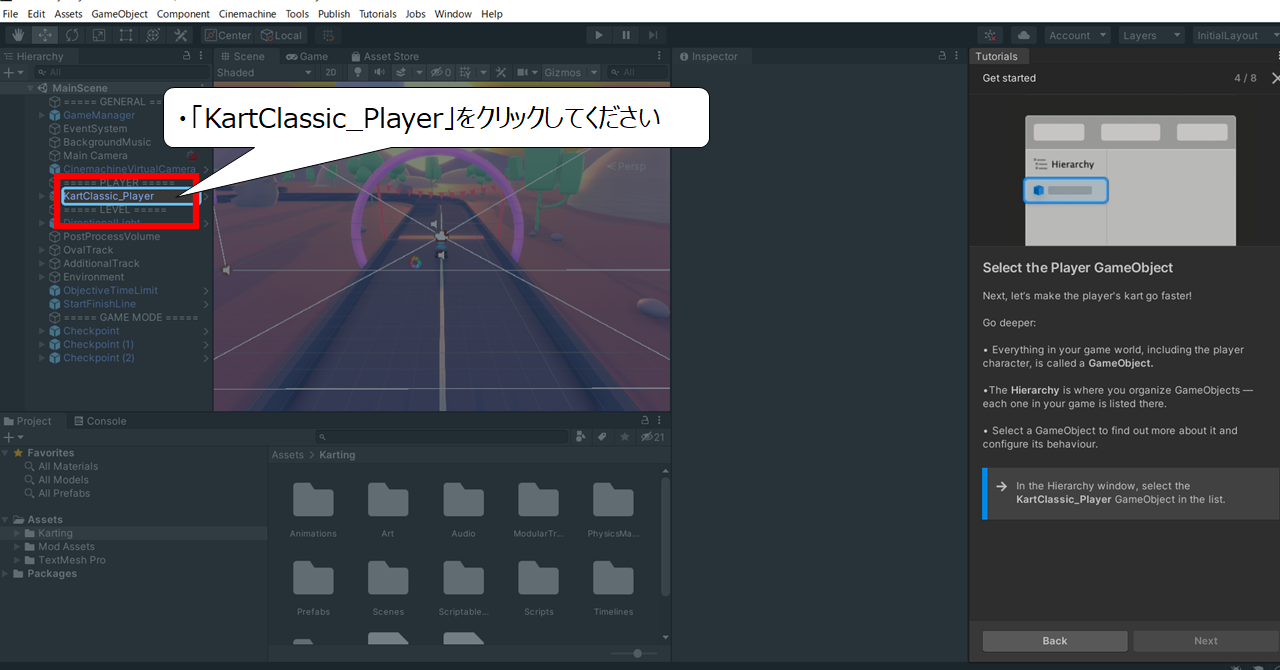
Task: Click the Project panel vertical scrollbar
Action: 665,537
